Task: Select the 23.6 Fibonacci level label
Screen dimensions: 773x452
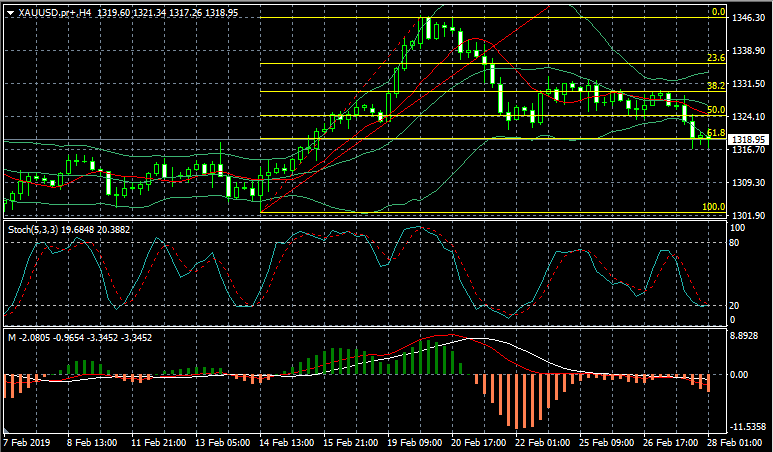Action: click(716, 58)
